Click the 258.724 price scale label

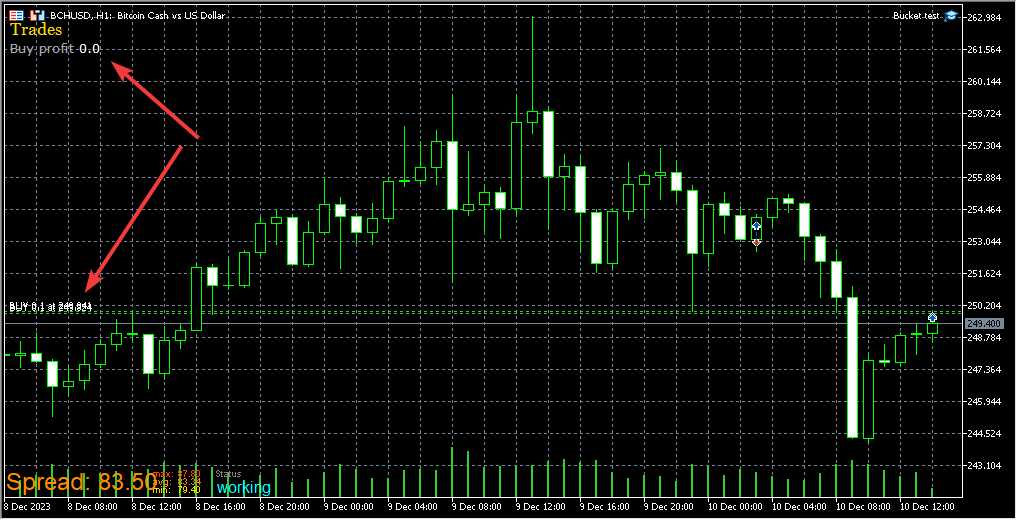tap(984, 113)
